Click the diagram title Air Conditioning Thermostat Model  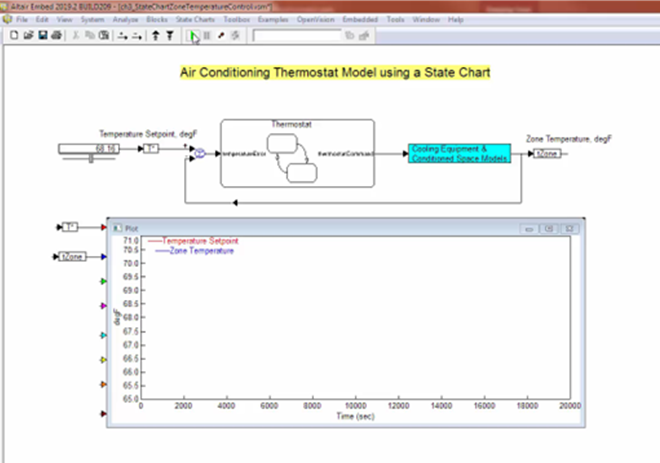tap(335, 72)
